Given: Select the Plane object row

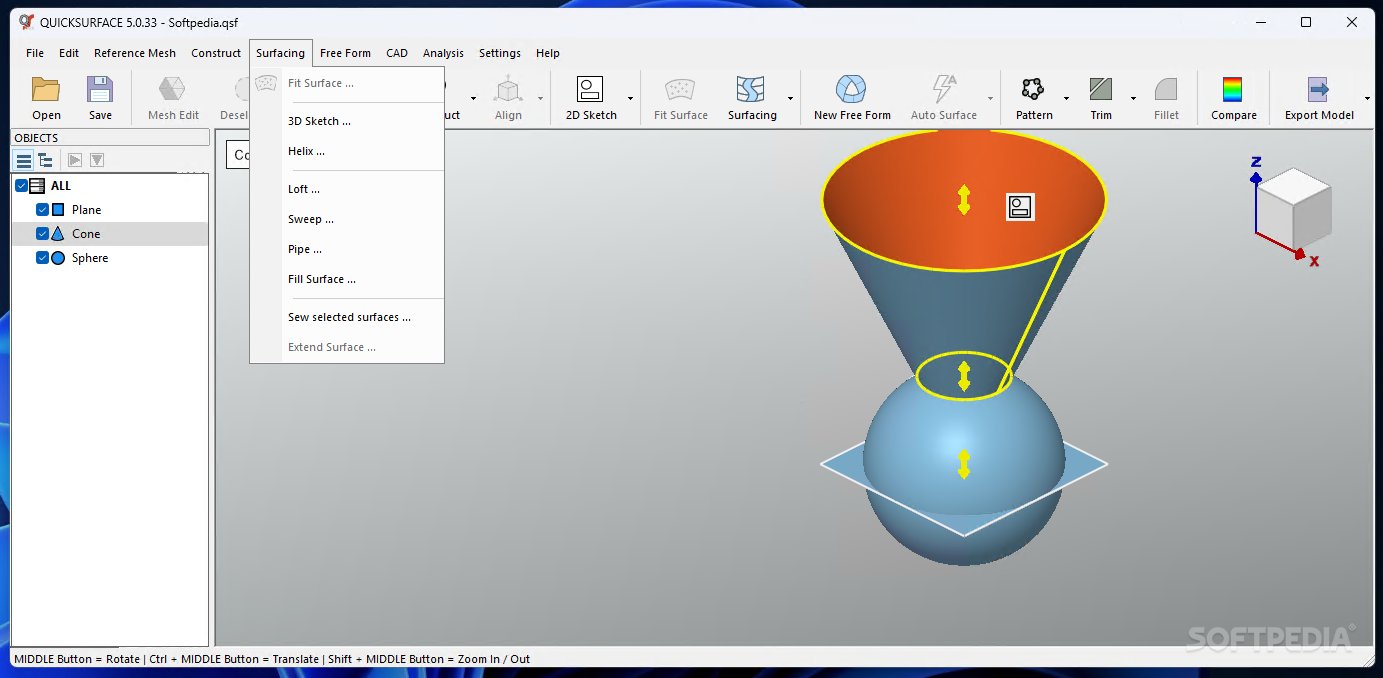Looking at the screenshot, I should click(x=110, y=209).
